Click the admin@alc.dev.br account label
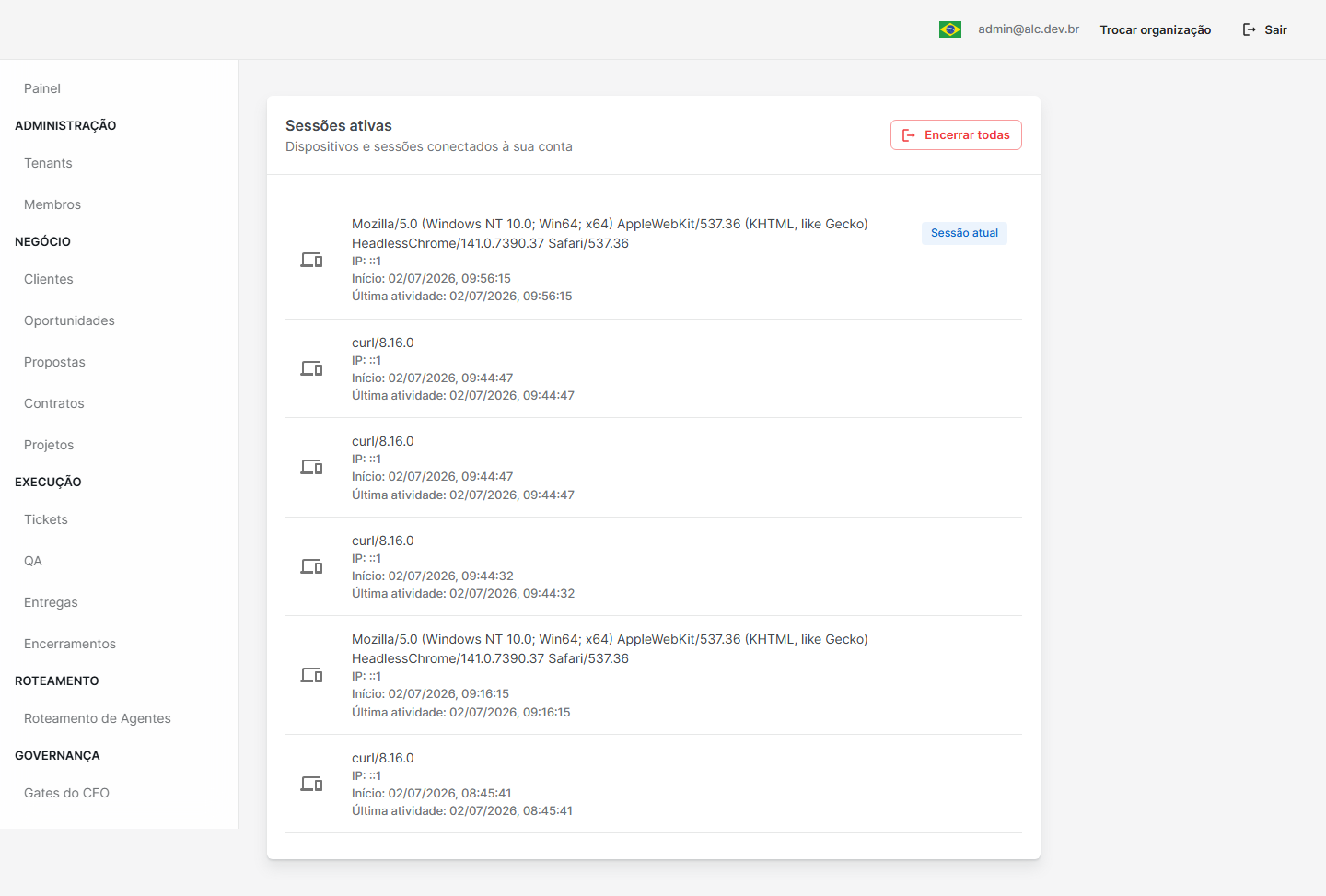This screenshot has height=896, width=1326. click(x=1029, y=29)
